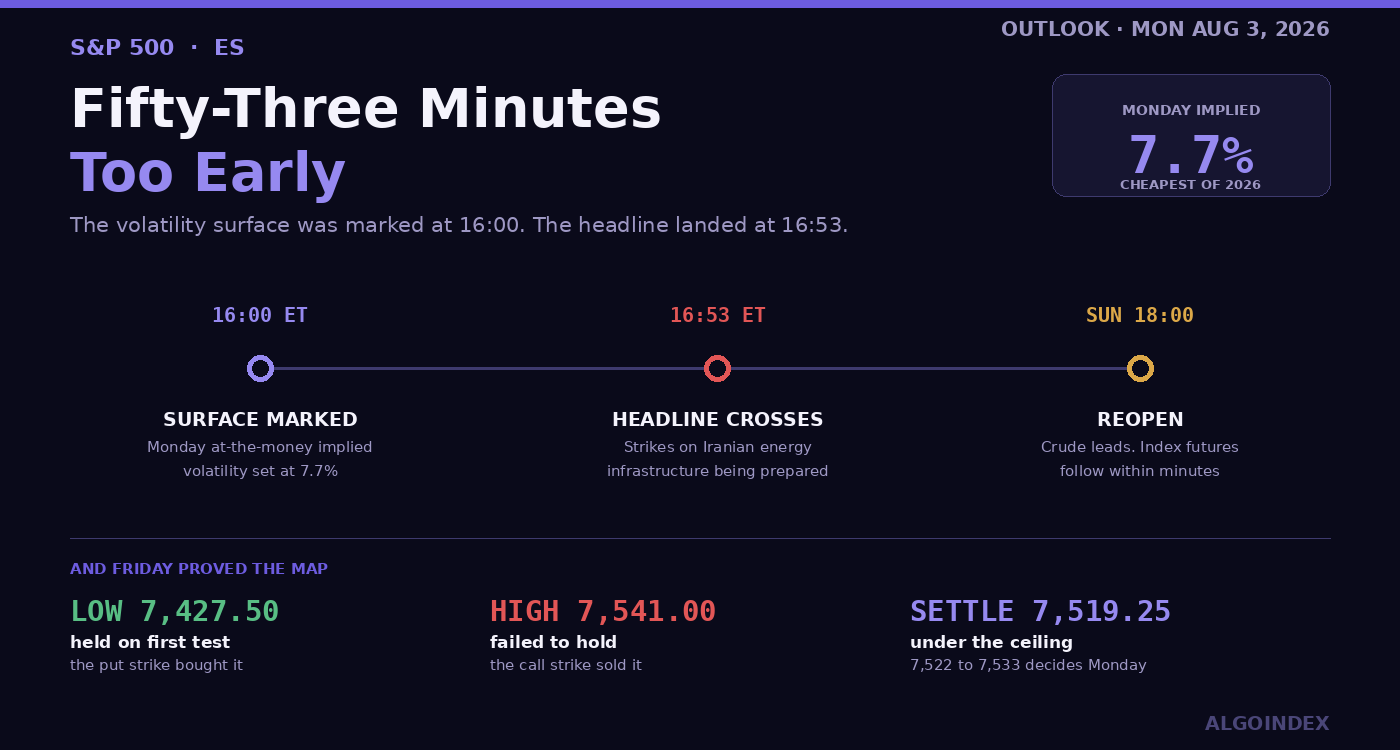Screen dimensions: 1400x750
Task: Click the S&P 500 · ES heading
Action: [157, 47]
